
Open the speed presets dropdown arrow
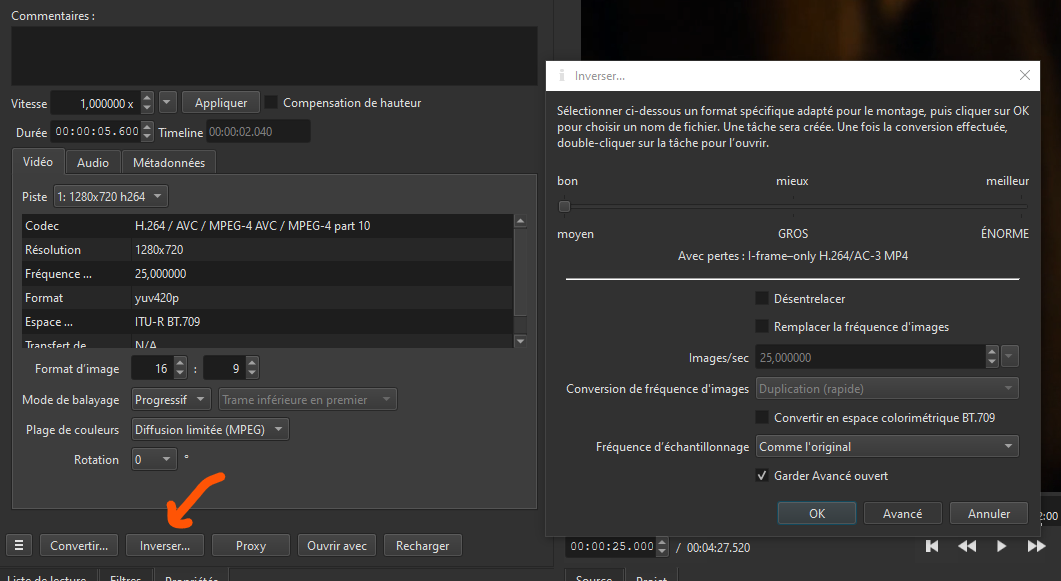click(167, 102)
